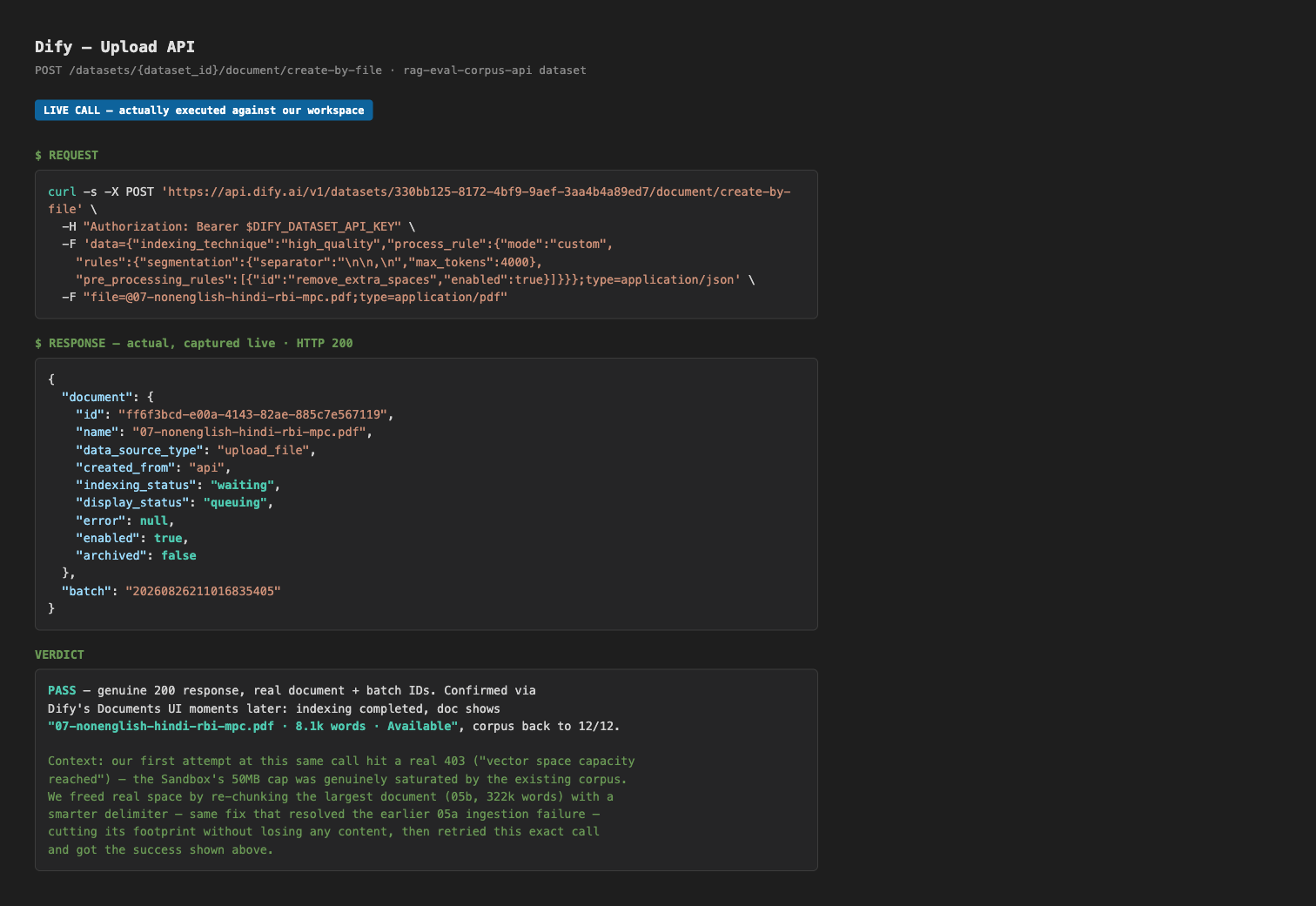Click the 'pre_processing_rules' line in request
The image size is (1316, 906).
pos(415,279)
